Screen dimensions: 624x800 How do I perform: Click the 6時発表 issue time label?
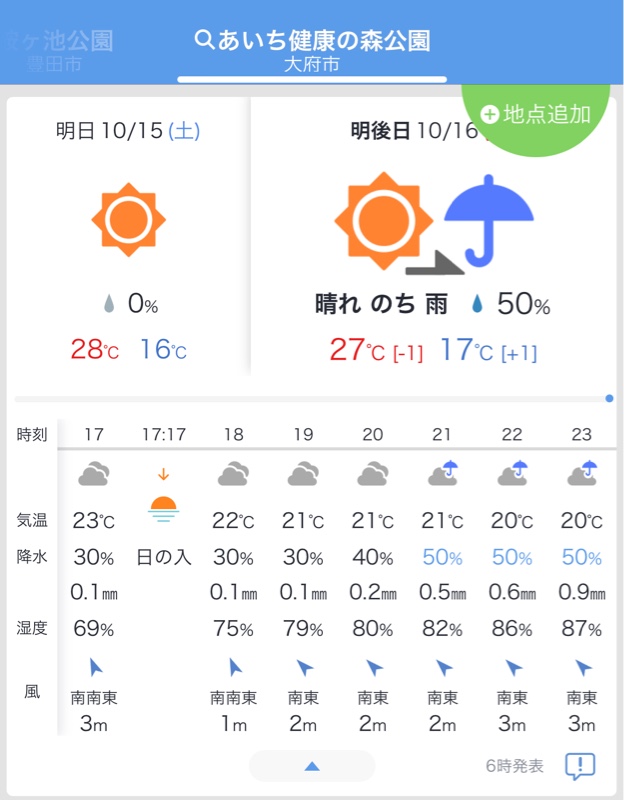coord(514,766)
